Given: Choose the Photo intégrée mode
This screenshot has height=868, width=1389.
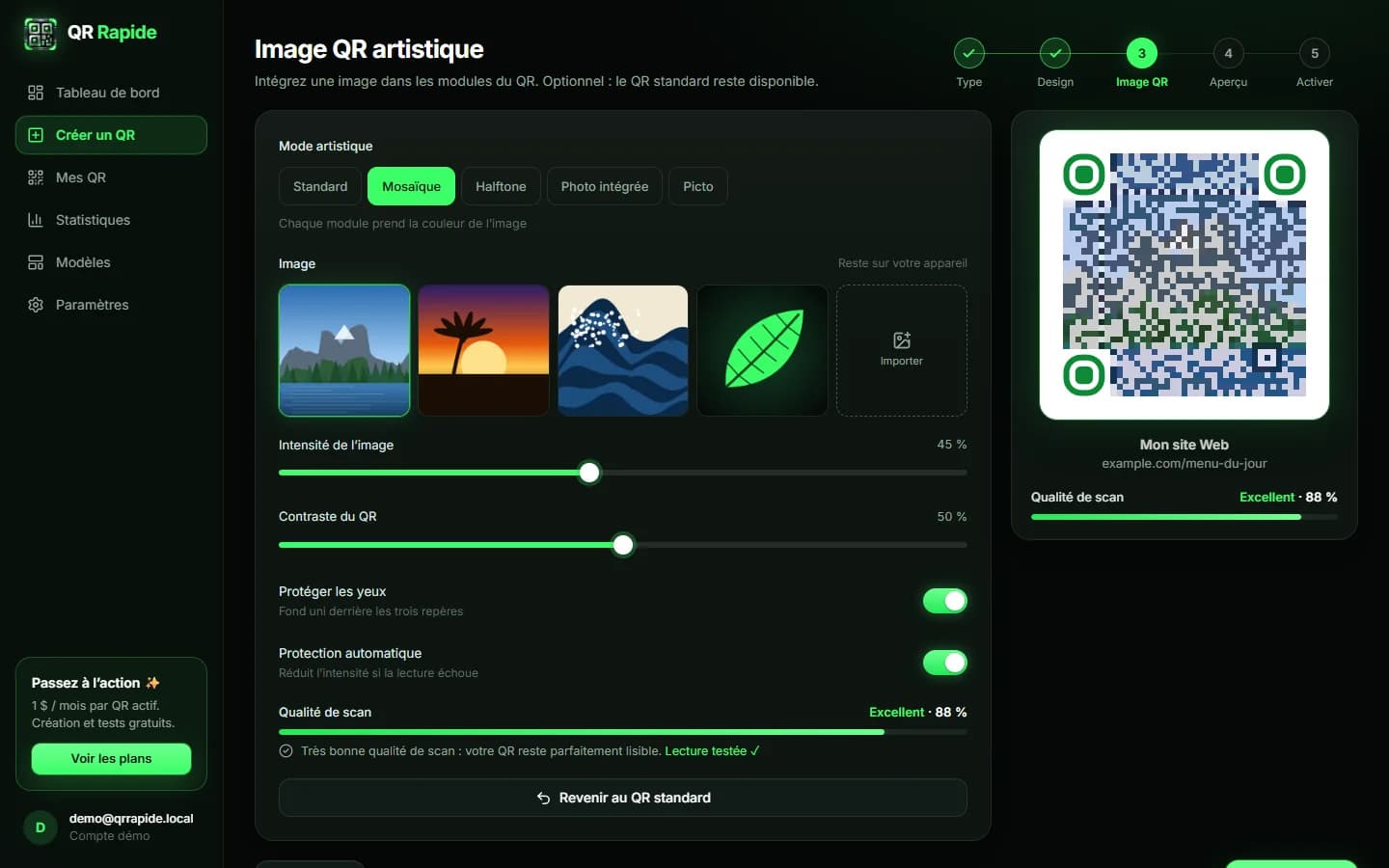Looking at the screenshot, I should point(605,186).
